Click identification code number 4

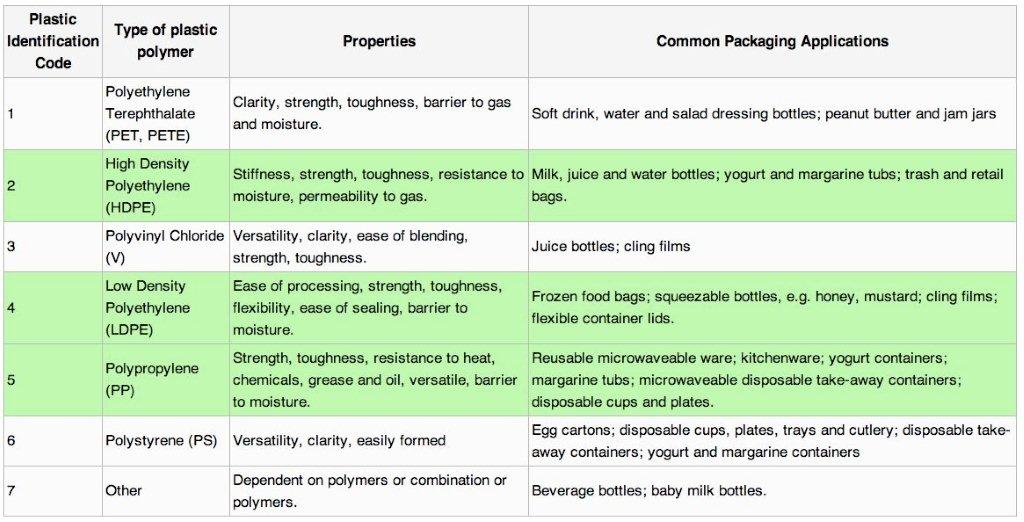(11, 307)
